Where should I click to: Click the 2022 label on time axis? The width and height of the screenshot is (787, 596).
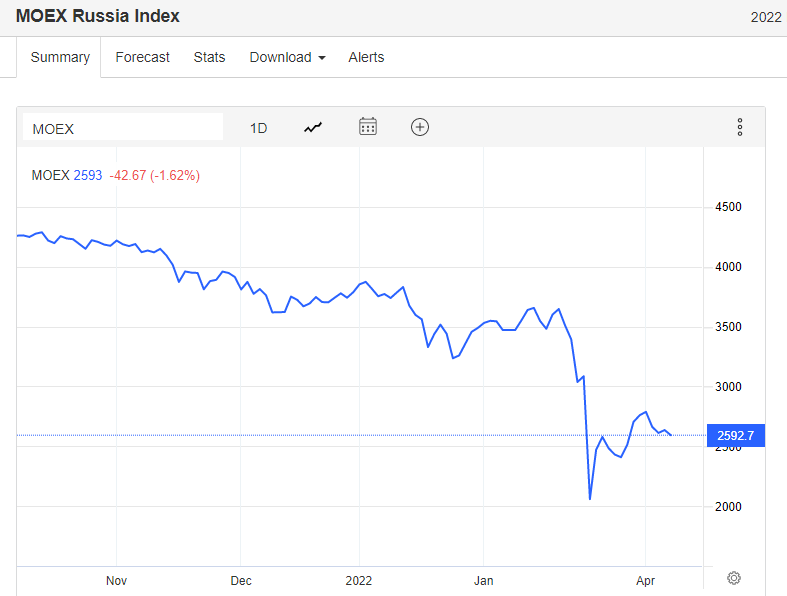358,580
